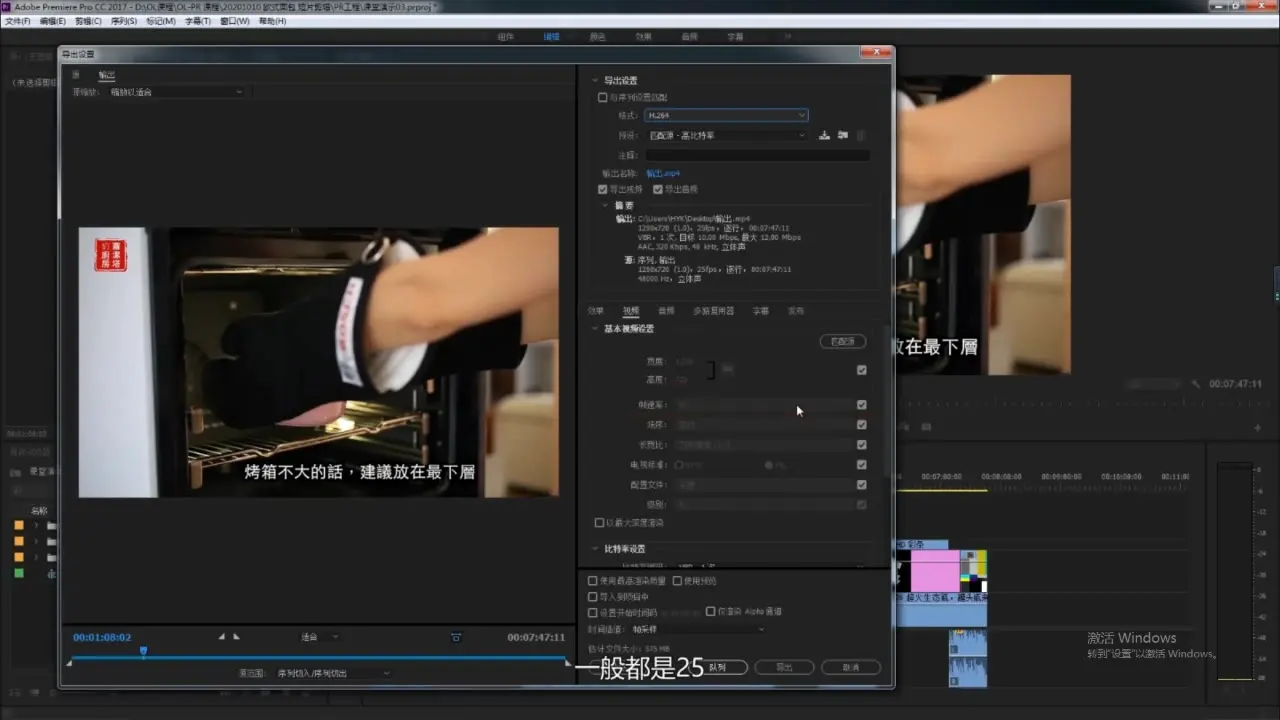
Task: Switch to the Multiplexer tab
Action: pos(713,311)
